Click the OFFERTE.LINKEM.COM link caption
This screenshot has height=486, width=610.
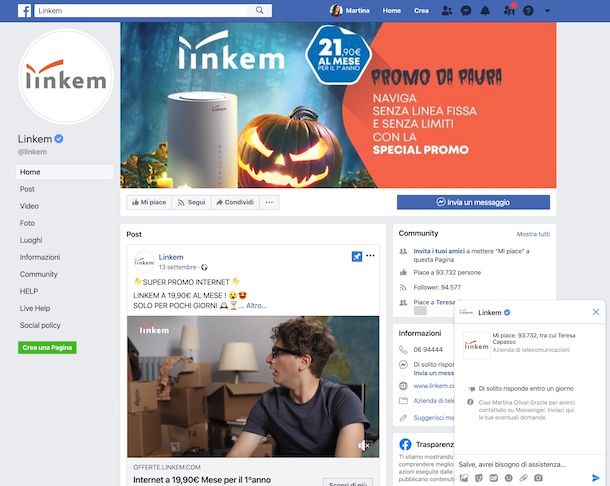pyautogui.click(x=167, y=467)
